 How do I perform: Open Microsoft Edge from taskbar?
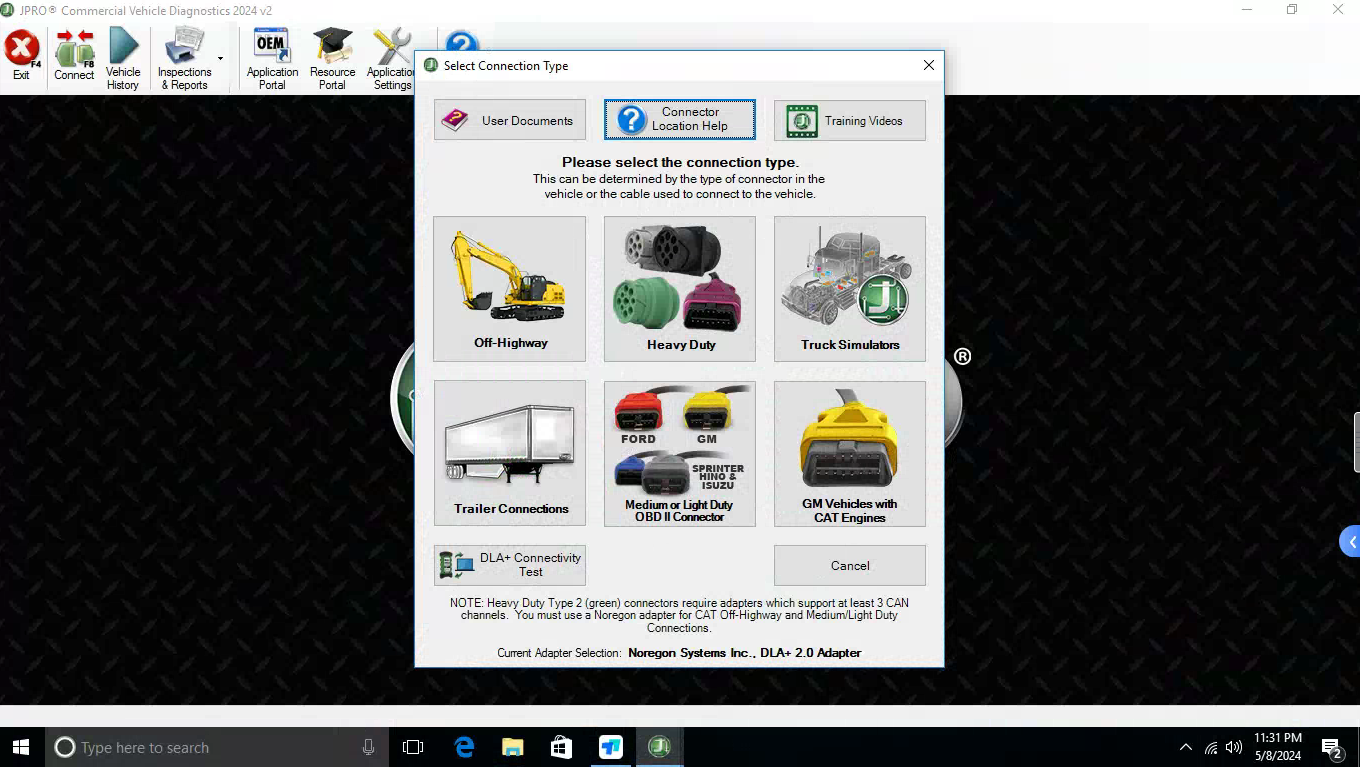coord(464,747)
